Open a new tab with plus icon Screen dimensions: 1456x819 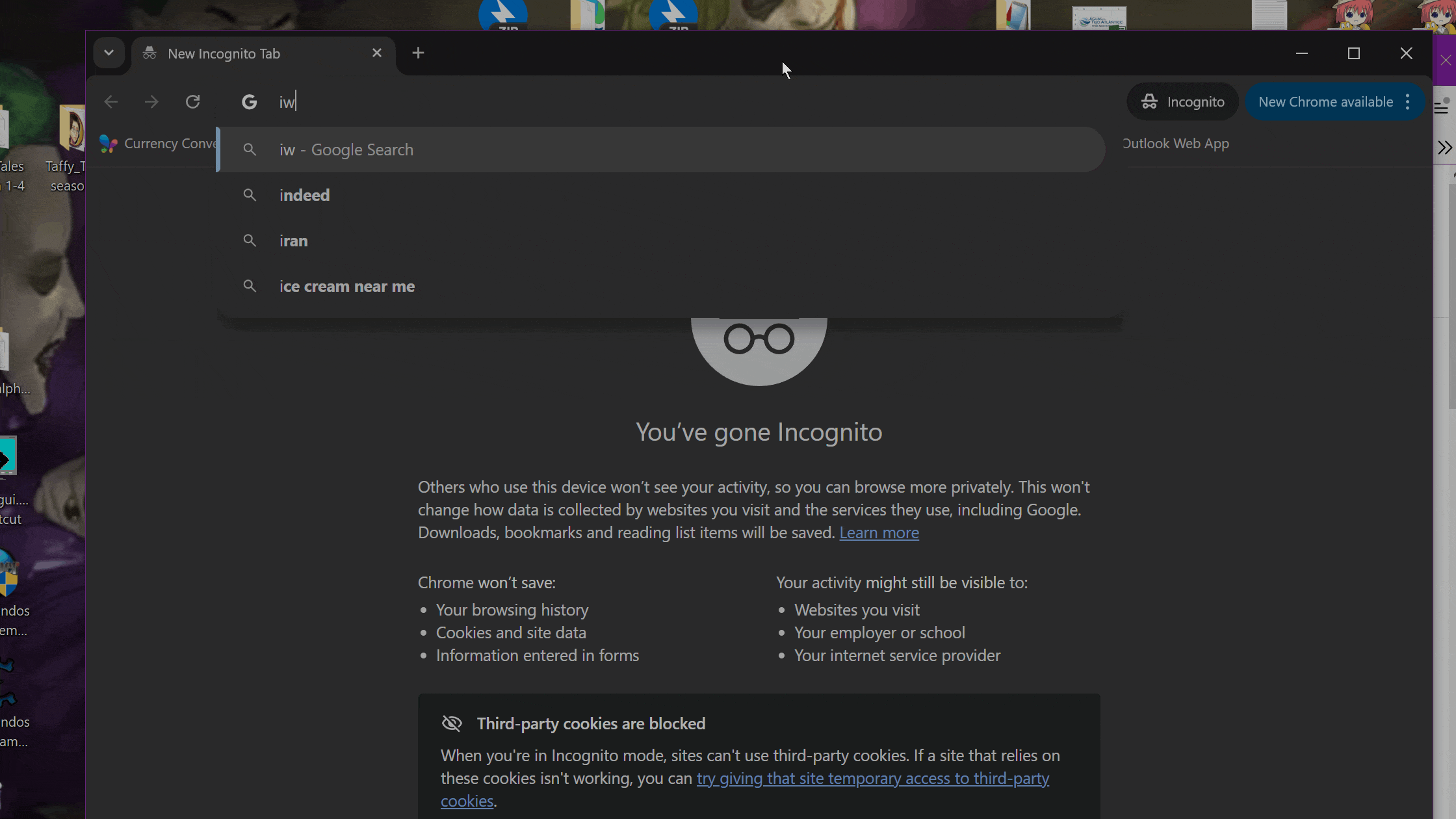click(418, 53)
